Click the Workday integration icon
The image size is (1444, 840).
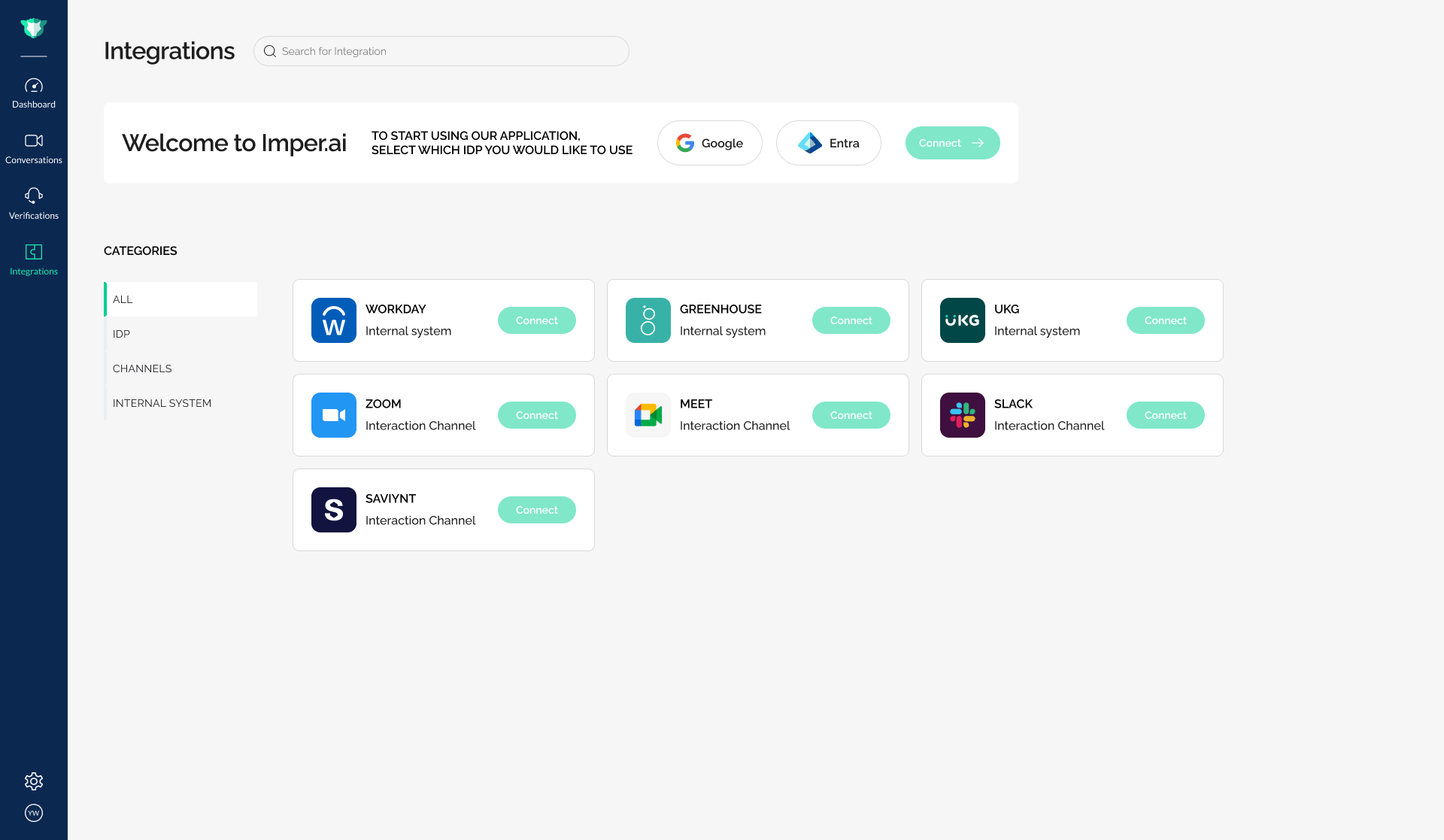tap(333, 320)
